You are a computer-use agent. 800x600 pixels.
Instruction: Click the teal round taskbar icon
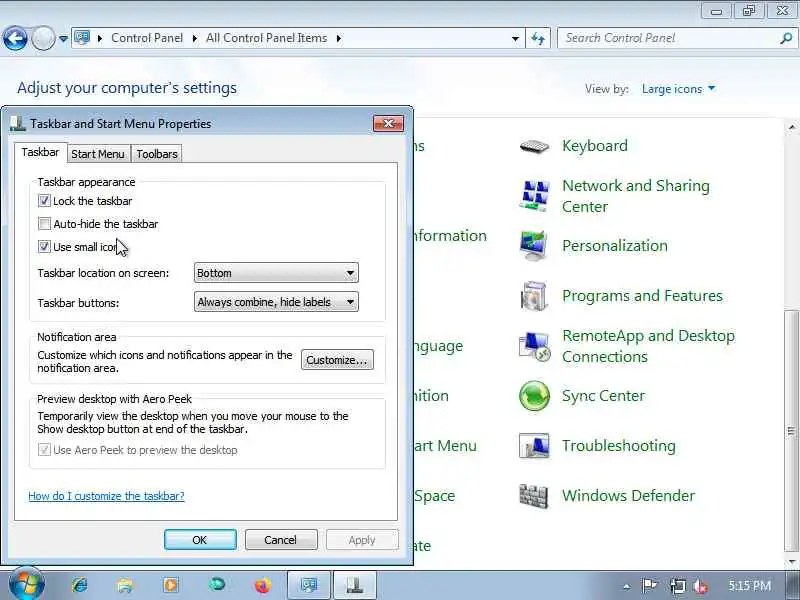point(217,584)
